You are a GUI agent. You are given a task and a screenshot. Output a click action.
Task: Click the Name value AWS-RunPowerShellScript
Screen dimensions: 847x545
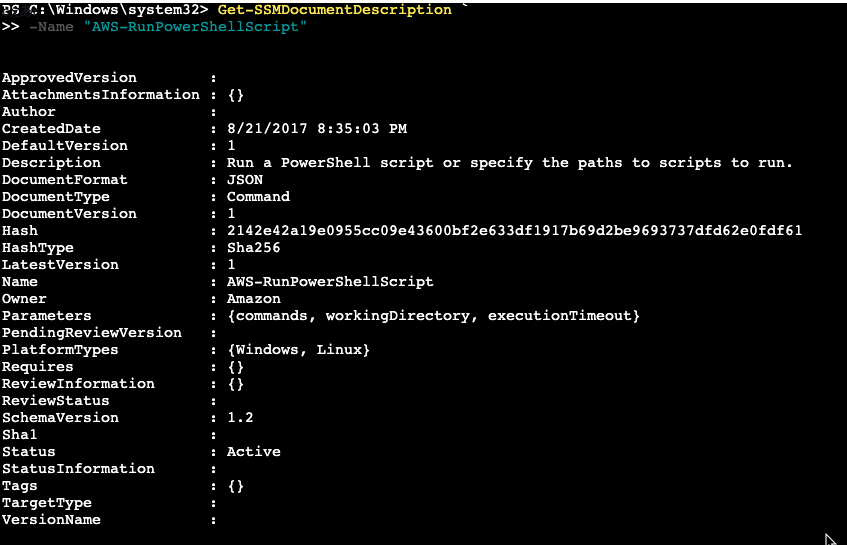tap(330, 282)
